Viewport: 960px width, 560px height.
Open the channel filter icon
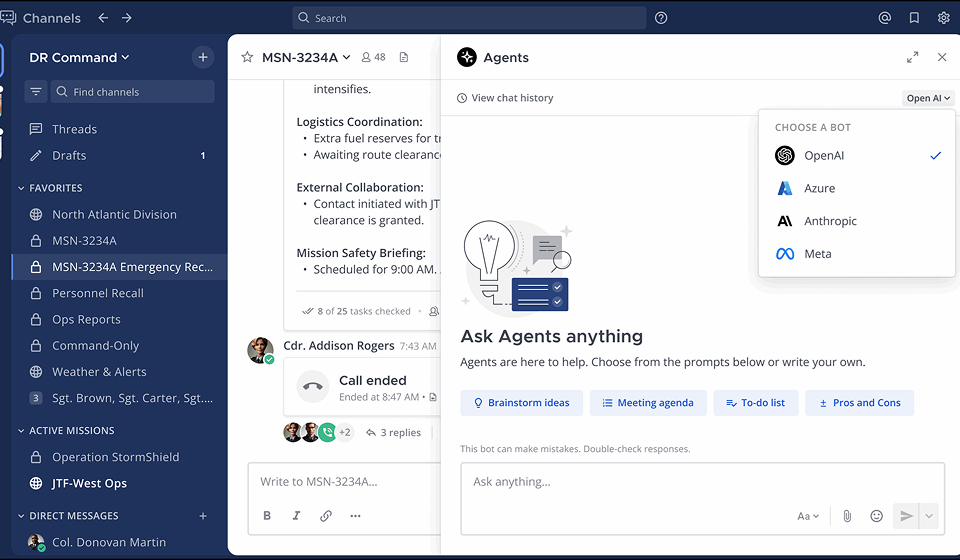[36, 92]
